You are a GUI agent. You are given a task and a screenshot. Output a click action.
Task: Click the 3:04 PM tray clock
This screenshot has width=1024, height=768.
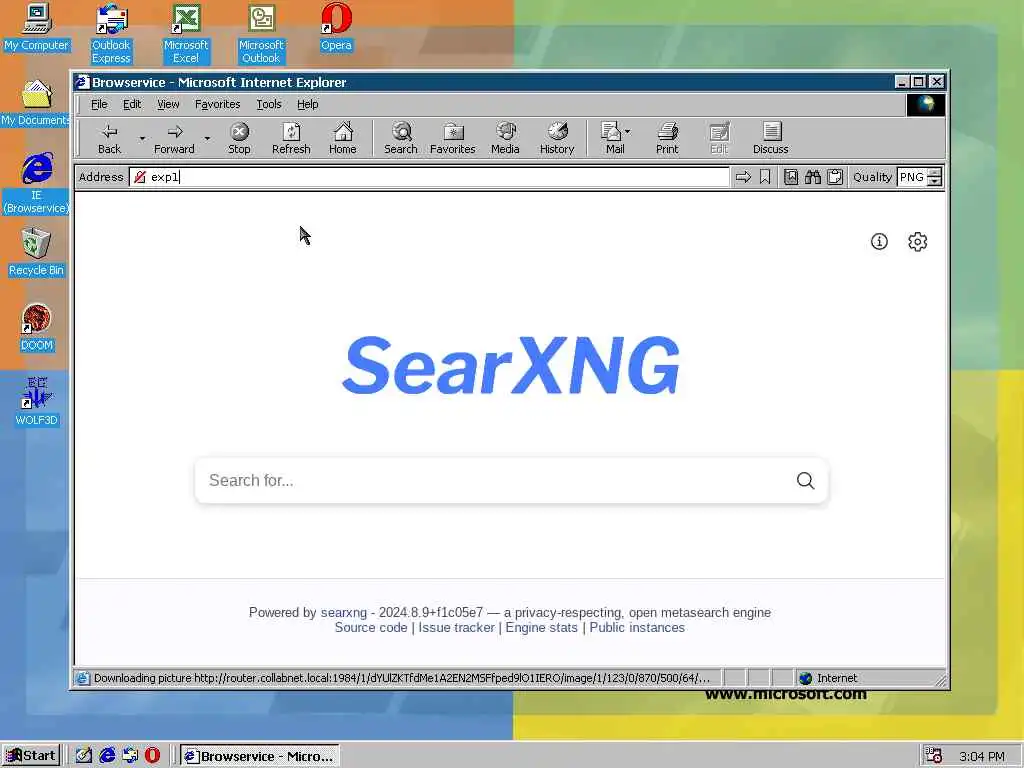coord(982,756)
